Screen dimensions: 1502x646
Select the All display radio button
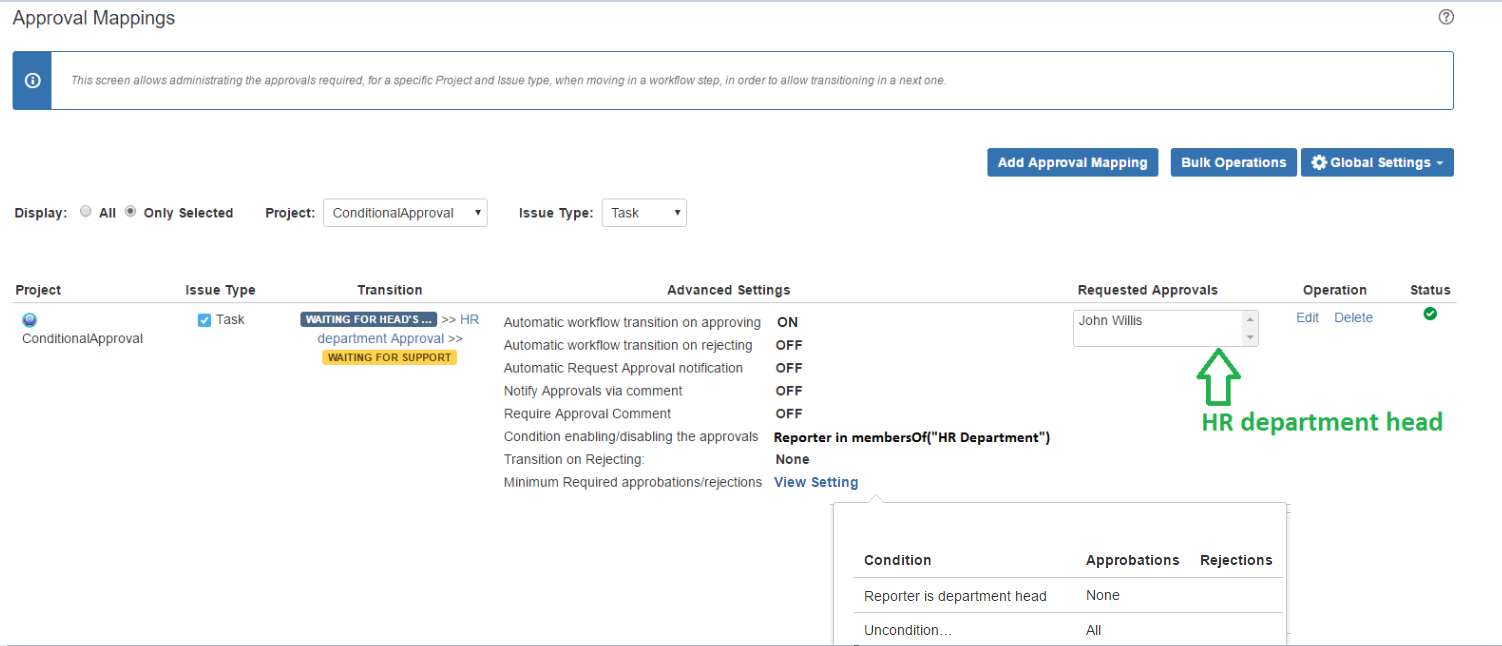[x=86, y=212]
